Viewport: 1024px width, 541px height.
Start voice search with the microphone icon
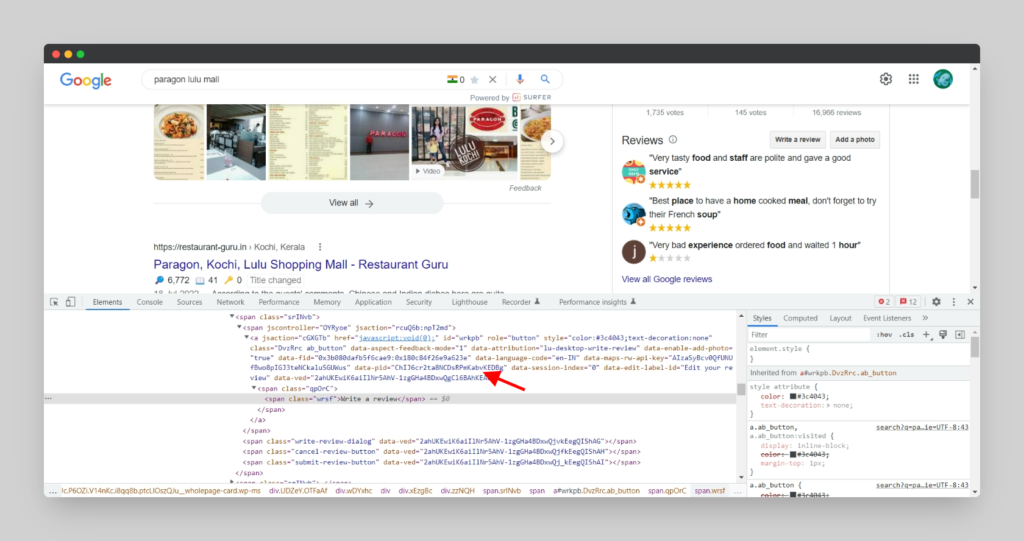click(520, 79)
